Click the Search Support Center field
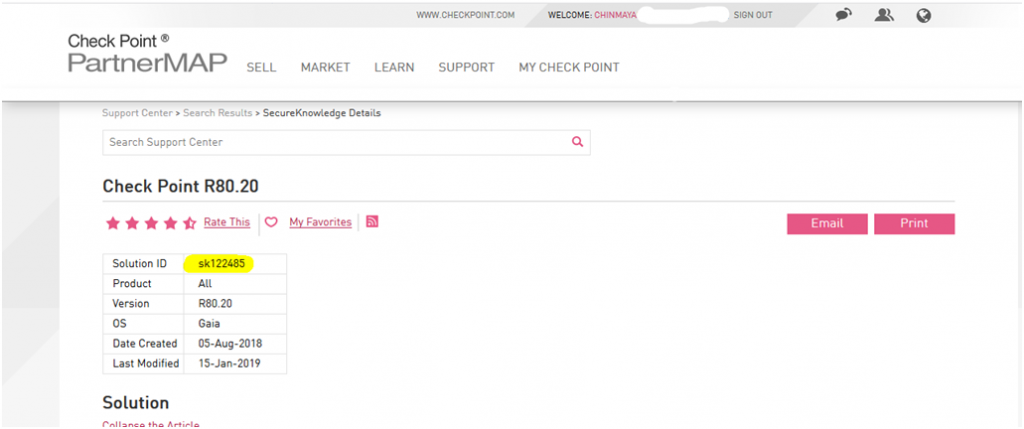The width and height of the screenshot is (1024, 429). (x=346, y=142)
